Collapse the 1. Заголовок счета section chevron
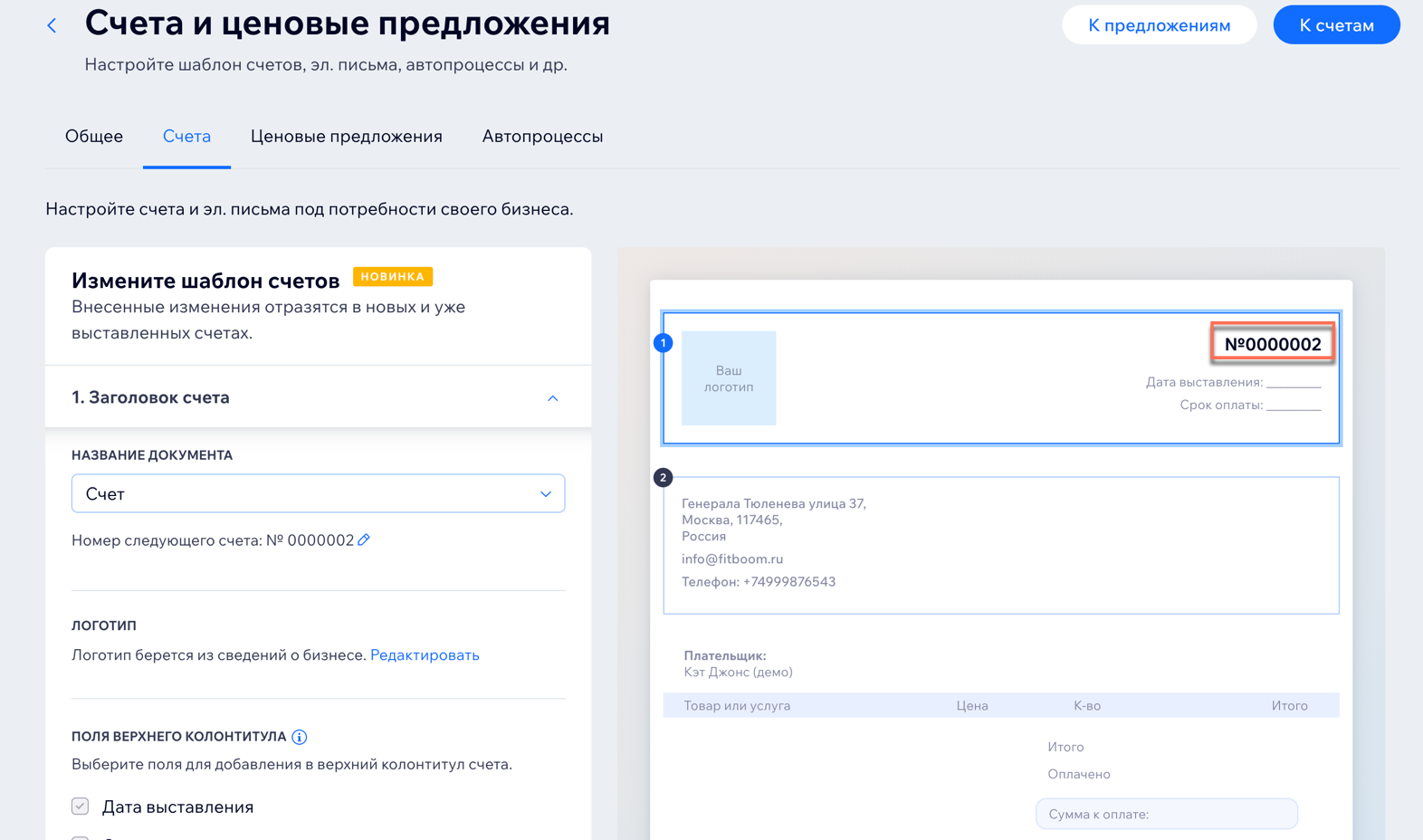Screen dimensions: 1423x840 552,398
